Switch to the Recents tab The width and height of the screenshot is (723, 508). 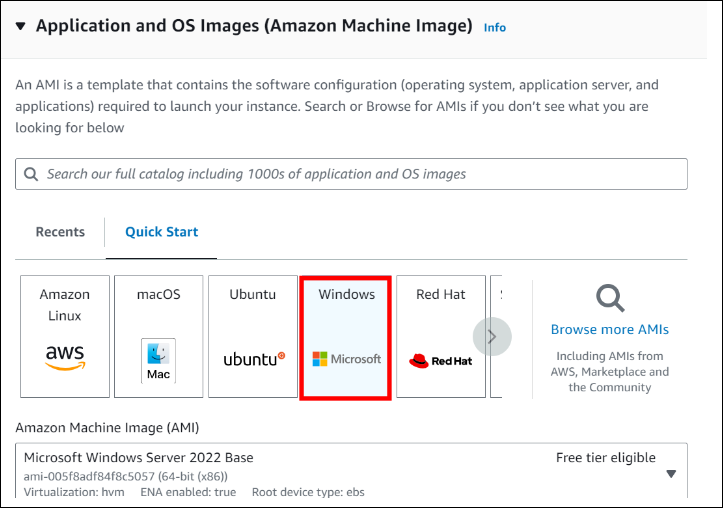(60, 232)
